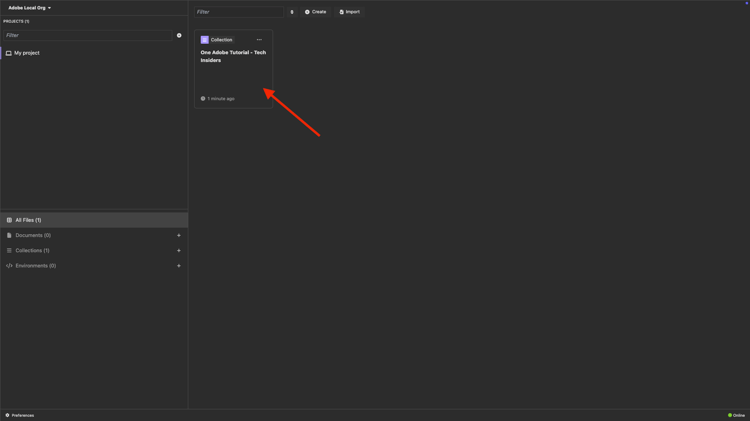Click the My project laptop icon
This screenshot has height=421, width=750.
pyautogui.click(x=9, y=53)
